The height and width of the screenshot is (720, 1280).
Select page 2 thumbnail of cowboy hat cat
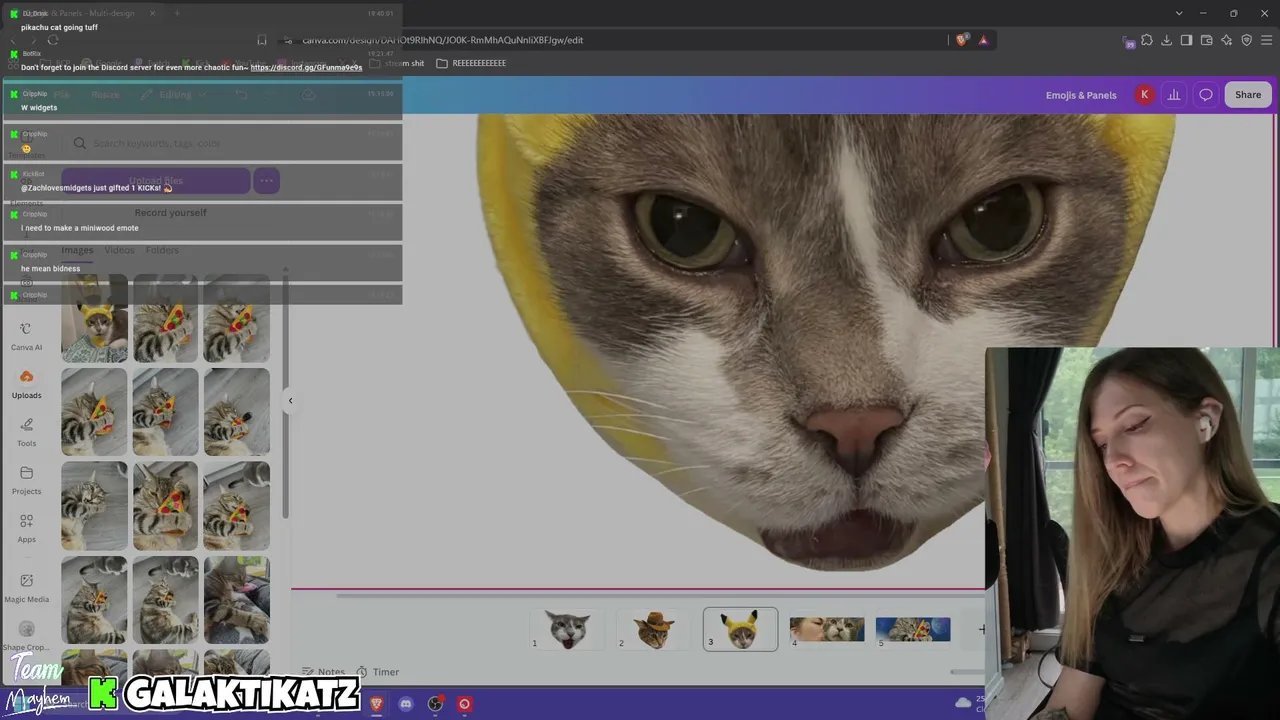[654, 629]
